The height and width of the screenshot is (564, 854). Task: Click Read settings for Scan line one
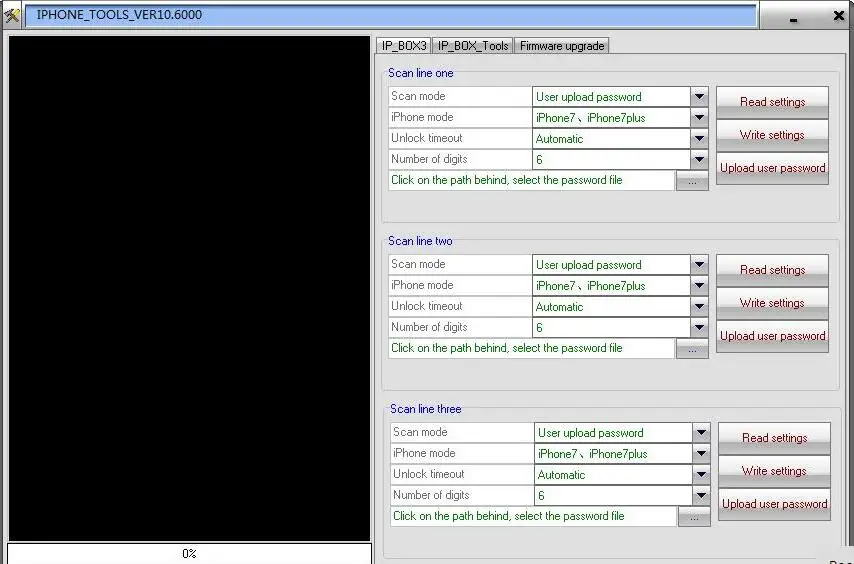tap(772, 102)
